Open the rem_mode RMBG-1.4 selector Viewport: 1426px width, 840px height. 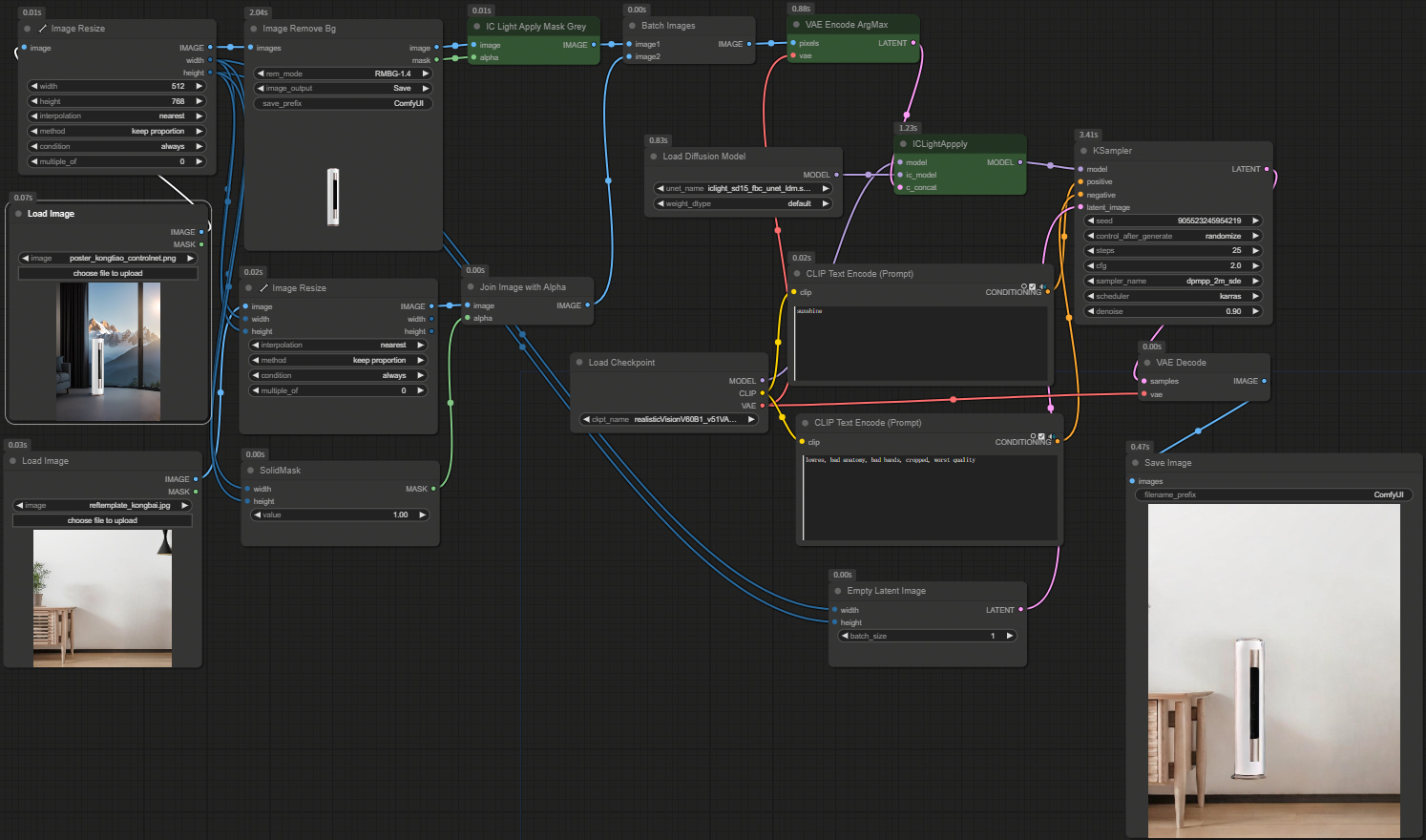(342, 72)
